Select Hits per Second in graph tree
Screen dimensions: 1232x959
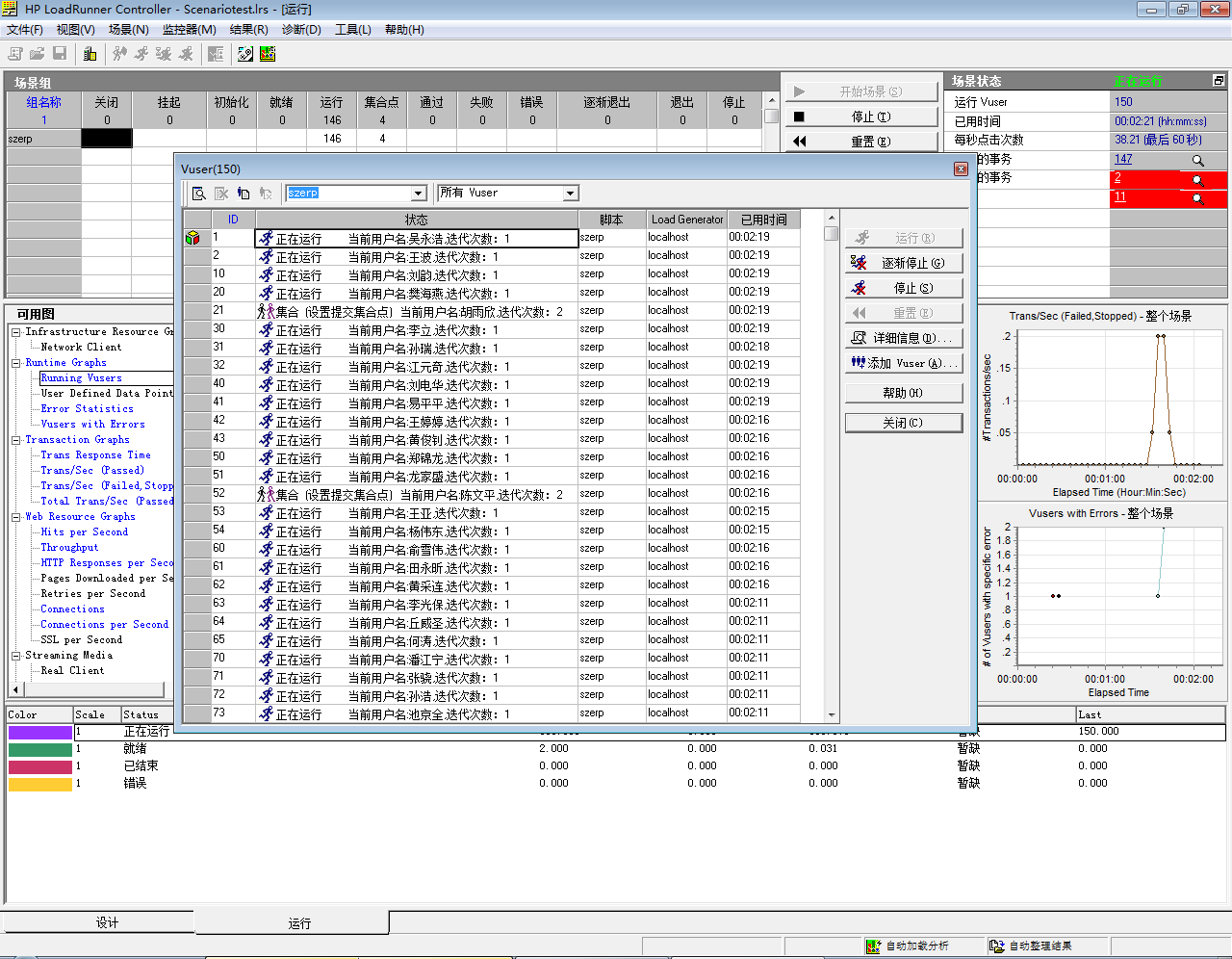click(84, 532)
